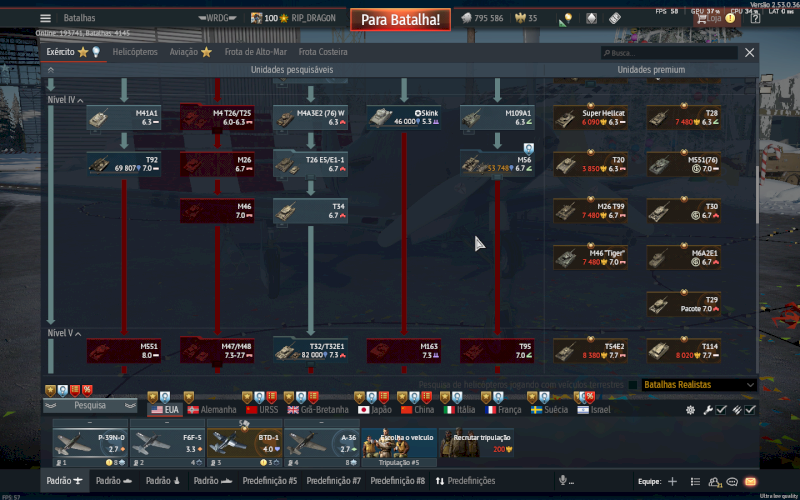The width and height of the screenshot is (800, 500).
Task: Open the hamburger main menu
Action: [45, 18]
